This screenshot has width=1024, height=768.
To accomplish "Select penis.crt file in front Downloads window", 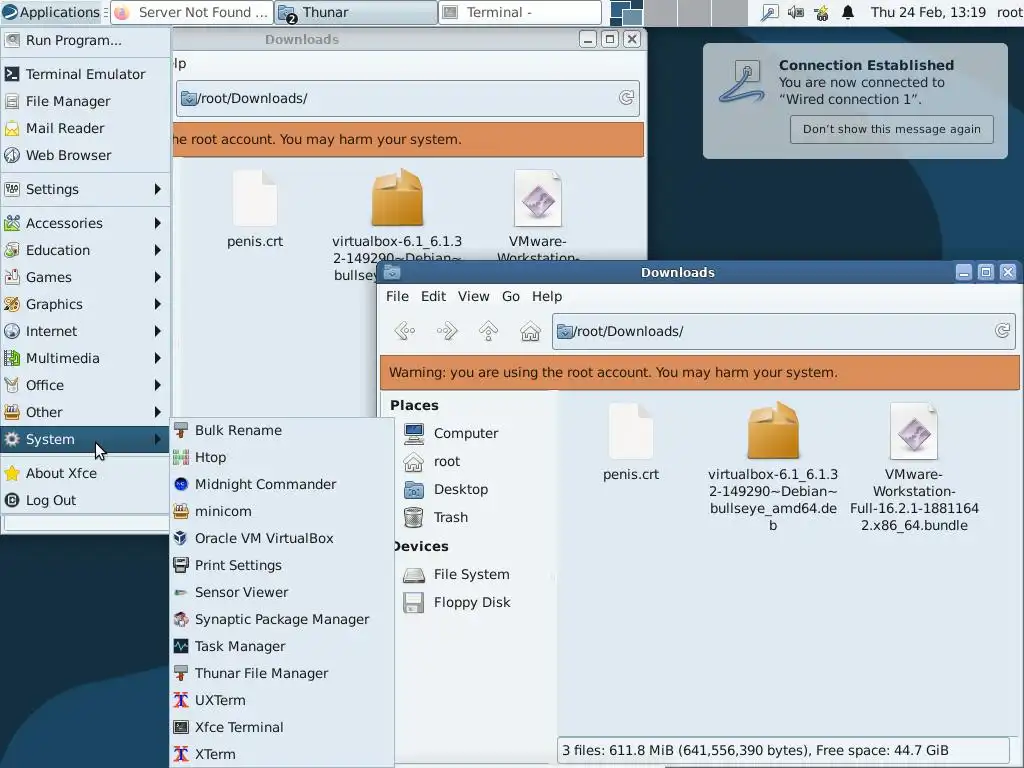I will click(631, 442).
